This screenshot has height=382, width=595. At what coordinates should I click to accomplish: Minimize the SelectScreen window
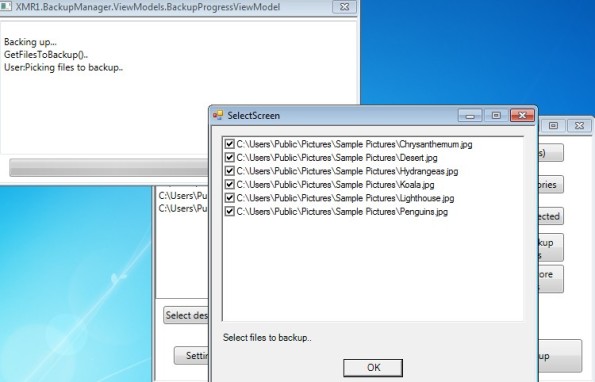470,115
